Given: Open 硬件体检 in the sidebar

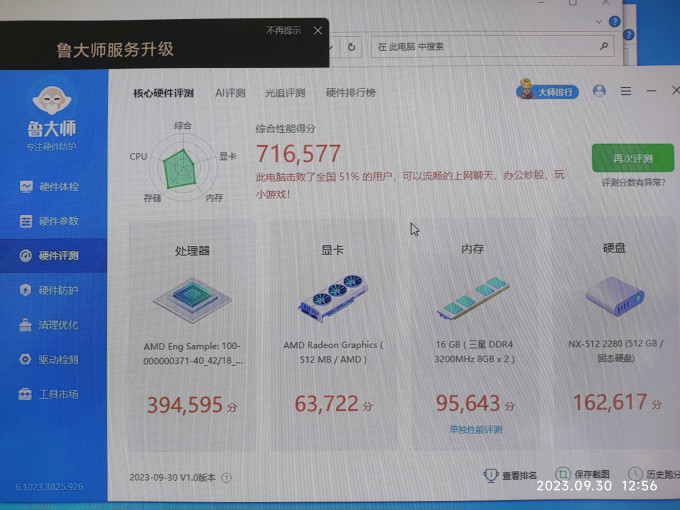Looking at the screenshot, I should [x=49, y=187].
